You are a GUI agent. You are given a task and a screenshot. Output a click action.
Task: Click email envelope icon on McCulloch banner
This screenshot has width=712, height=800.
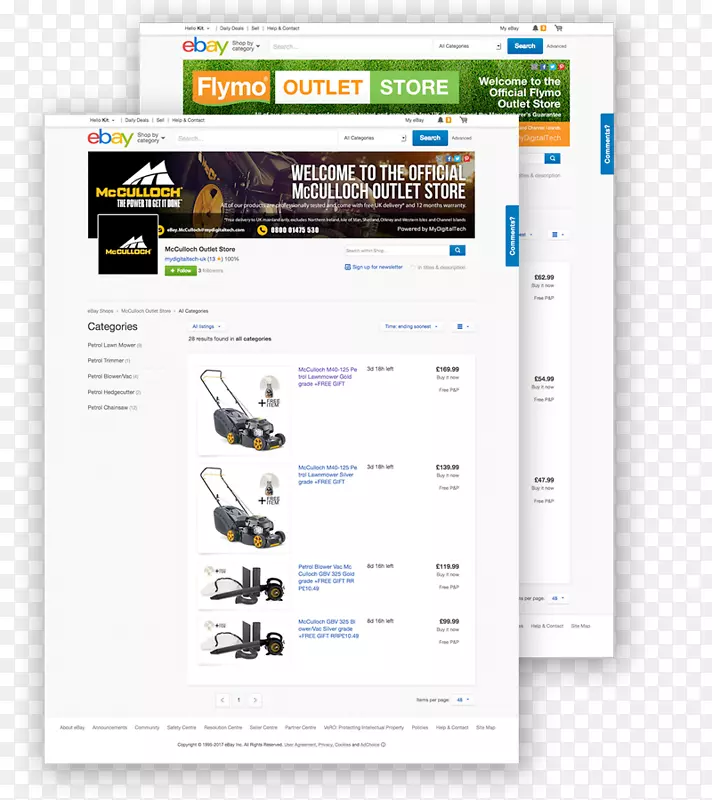coord(440,159)
